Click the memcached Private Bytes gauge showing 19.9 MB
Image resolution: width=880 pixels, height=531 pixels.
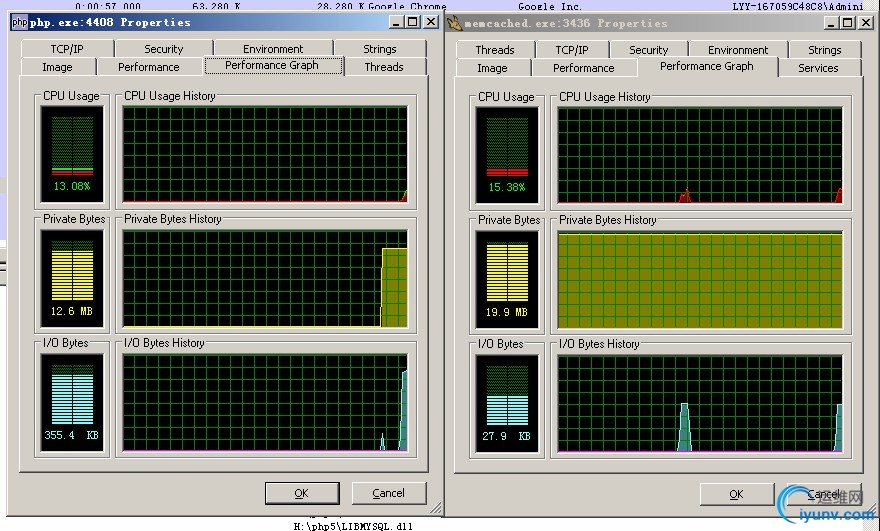(506, 279)
